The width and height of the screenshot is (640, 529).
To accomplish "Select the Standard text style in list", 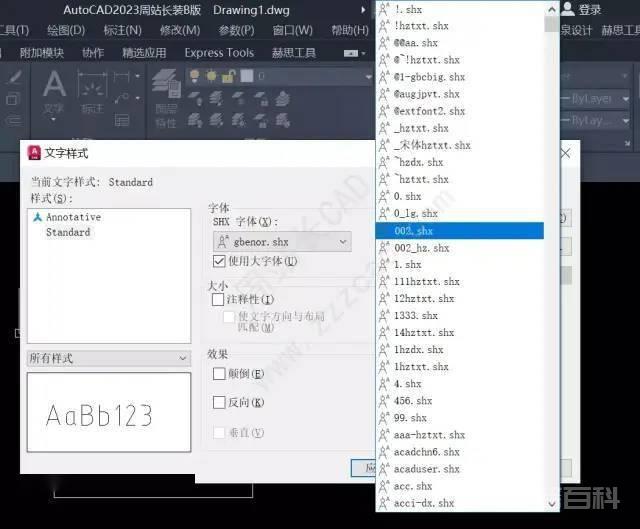I will point(68,232).
